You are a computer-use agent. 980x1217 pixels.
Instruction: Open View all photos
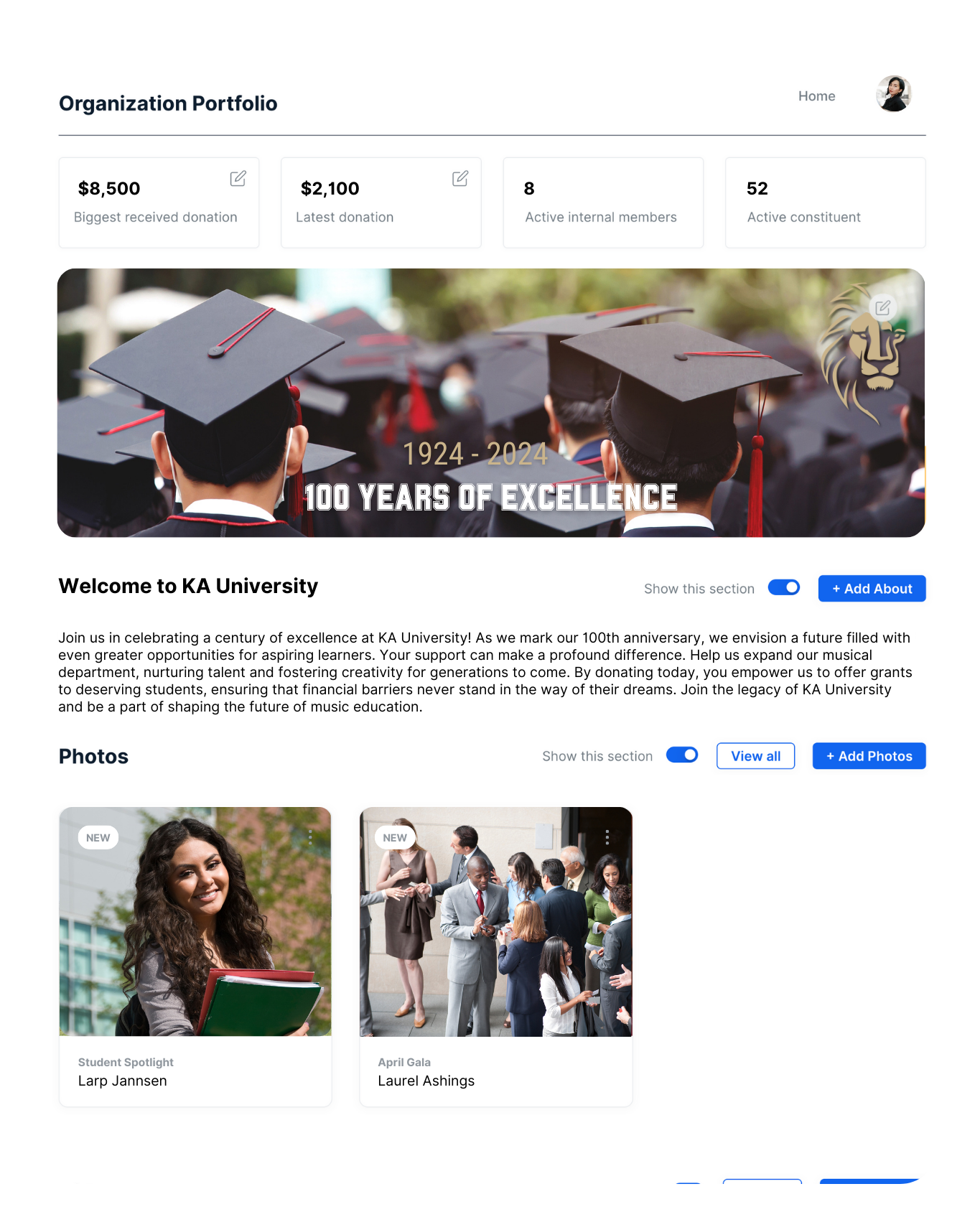pyautogui.click(x=755, y=756)
